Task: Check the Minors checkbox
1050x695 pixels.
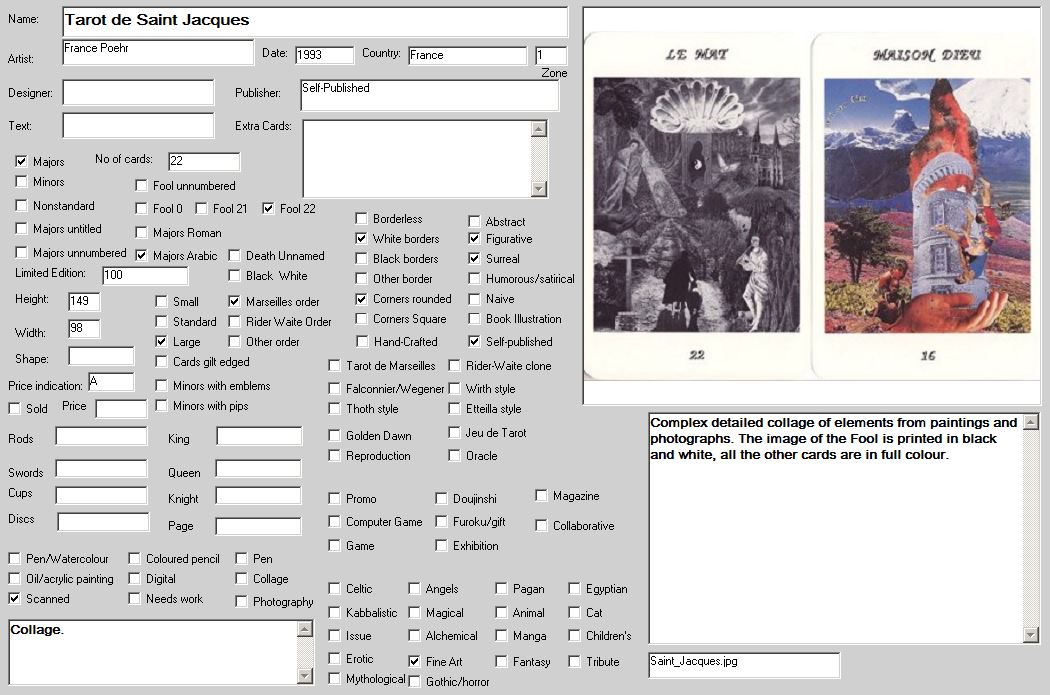Action: point(21,182)
